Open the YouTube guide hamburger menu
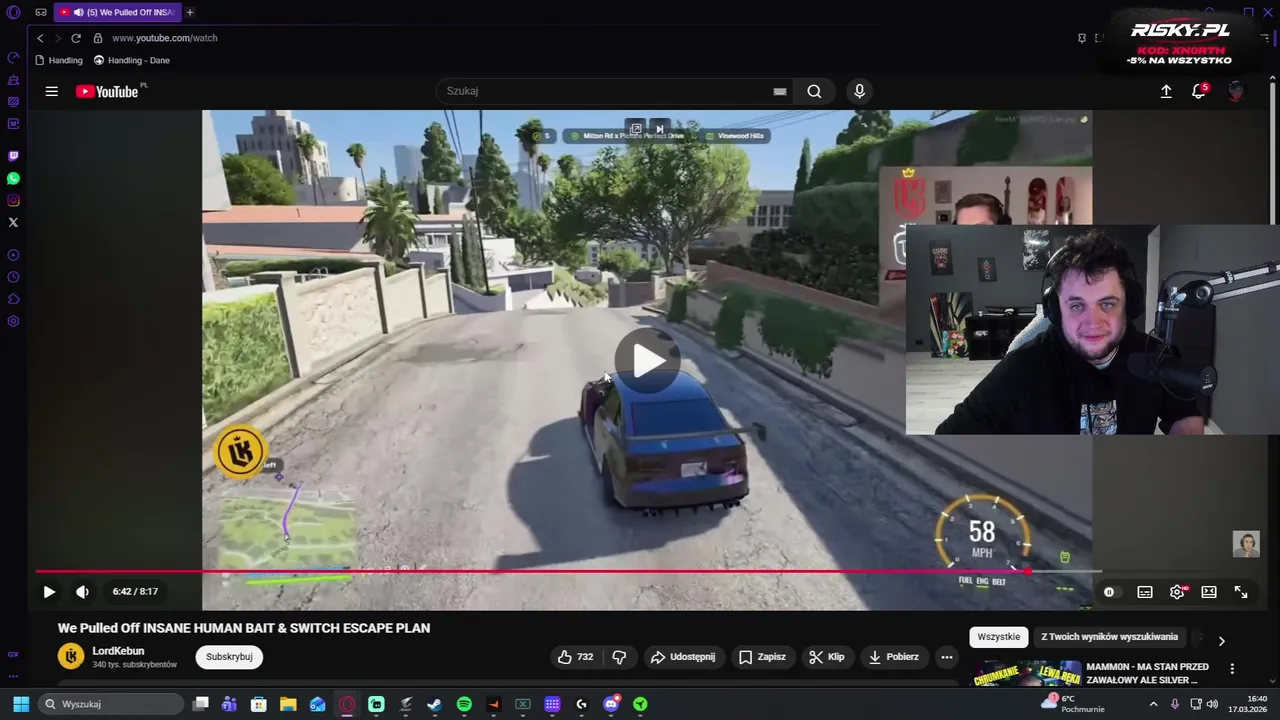The width and height of the screenshot is (1280, 720). tap(51, 91)
